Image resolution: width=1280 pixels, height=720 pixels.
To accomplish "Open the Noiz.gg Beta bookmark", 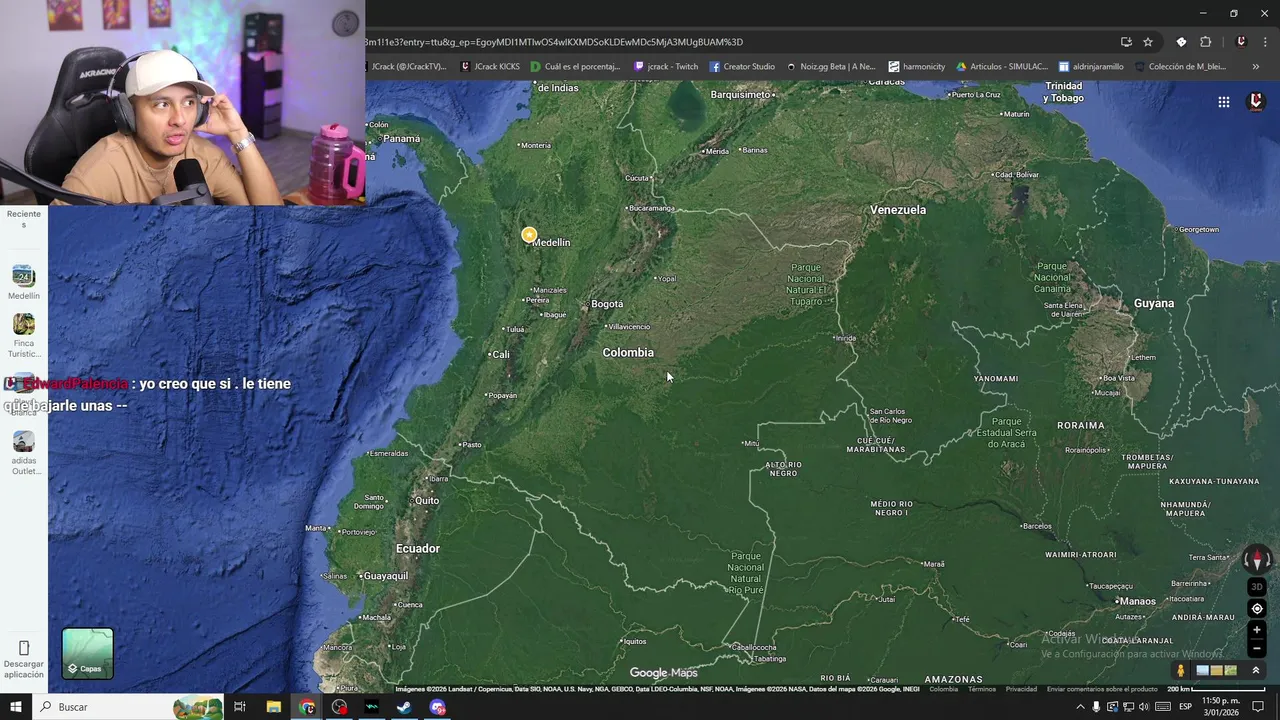I will click(x=831, y=67).
